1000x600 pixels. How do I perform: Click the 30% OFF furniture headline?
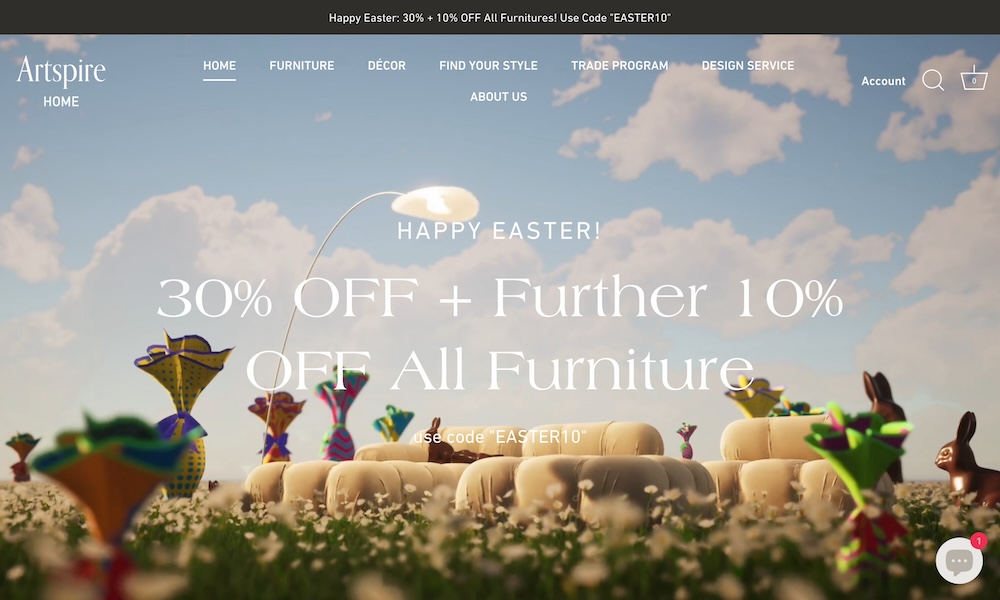pos(500,334)
